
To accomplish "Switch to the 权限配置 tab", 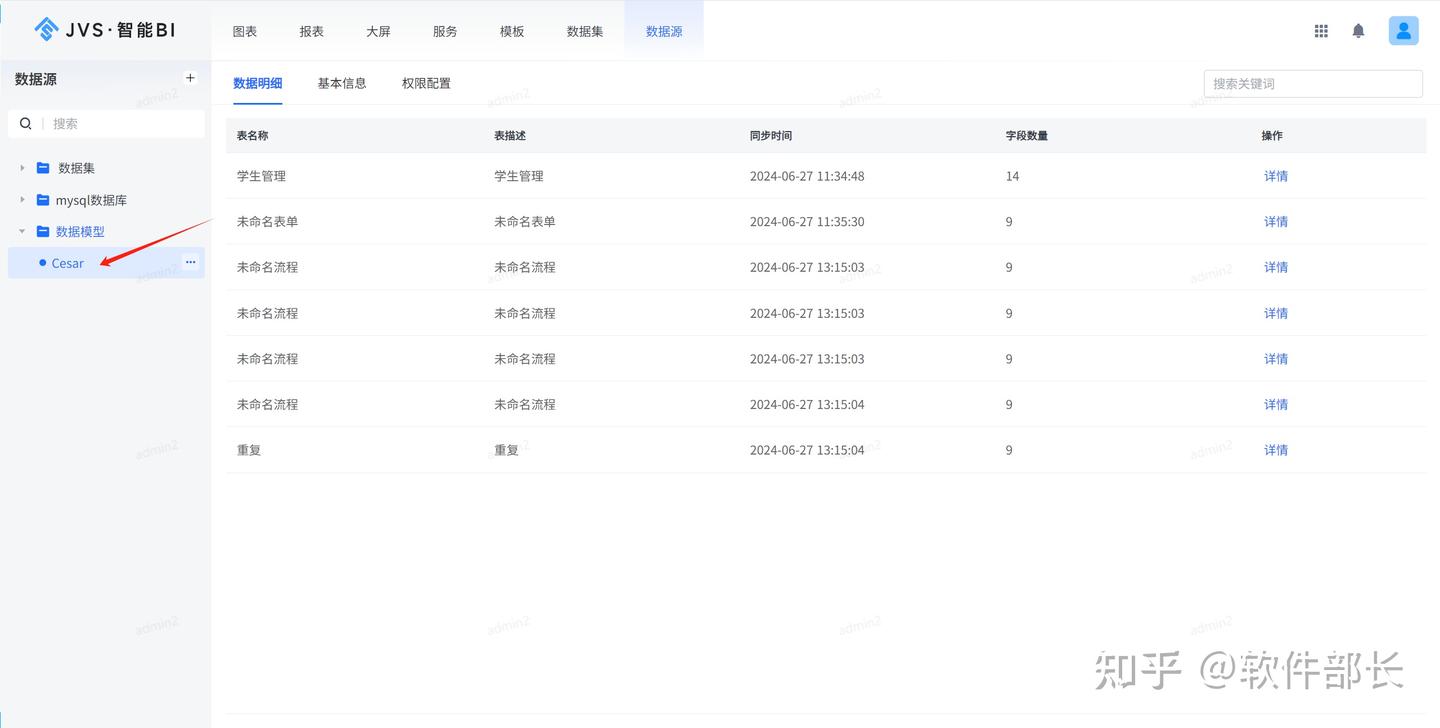I will (426, 83).
